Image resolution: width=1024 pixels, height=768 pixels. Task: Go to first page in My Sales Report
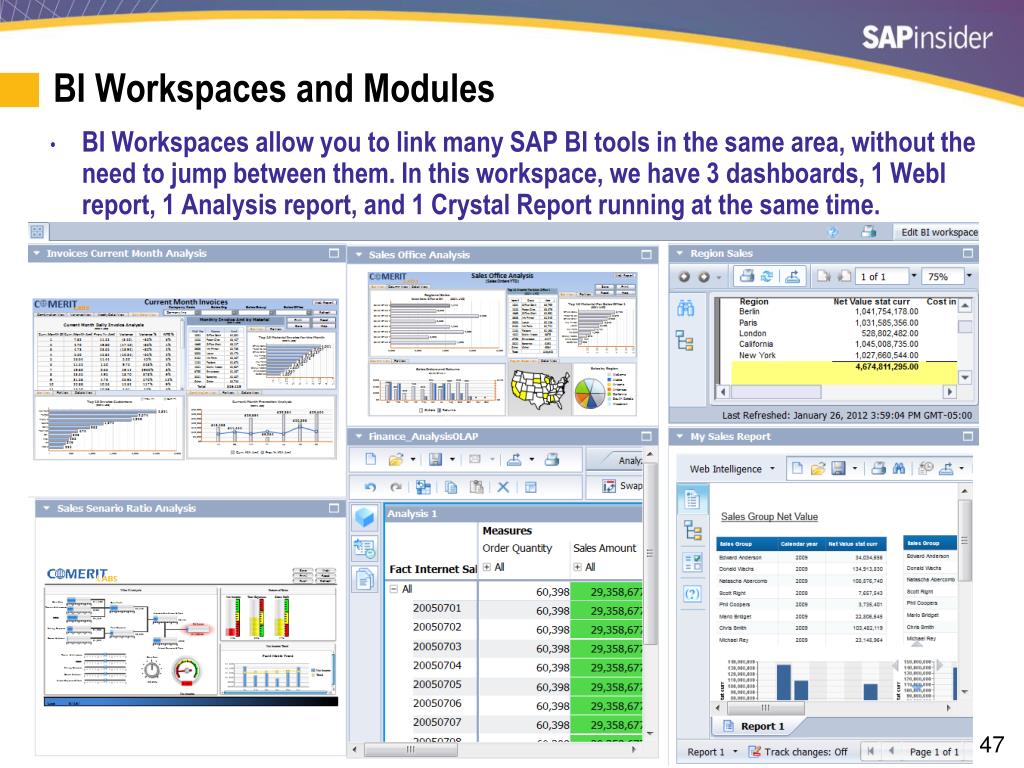click(x=871, y=752)
